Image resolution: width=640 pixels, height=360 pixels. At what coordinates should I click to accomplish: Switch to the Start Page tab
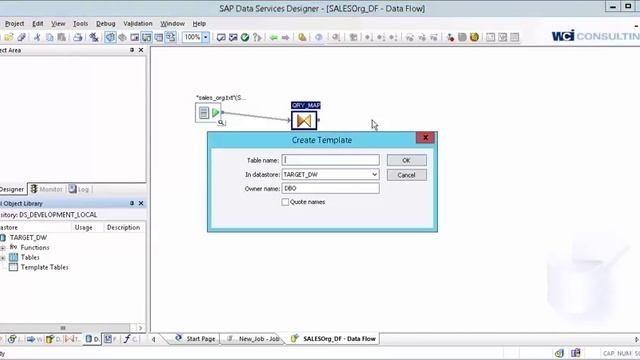tap(196, 339)
